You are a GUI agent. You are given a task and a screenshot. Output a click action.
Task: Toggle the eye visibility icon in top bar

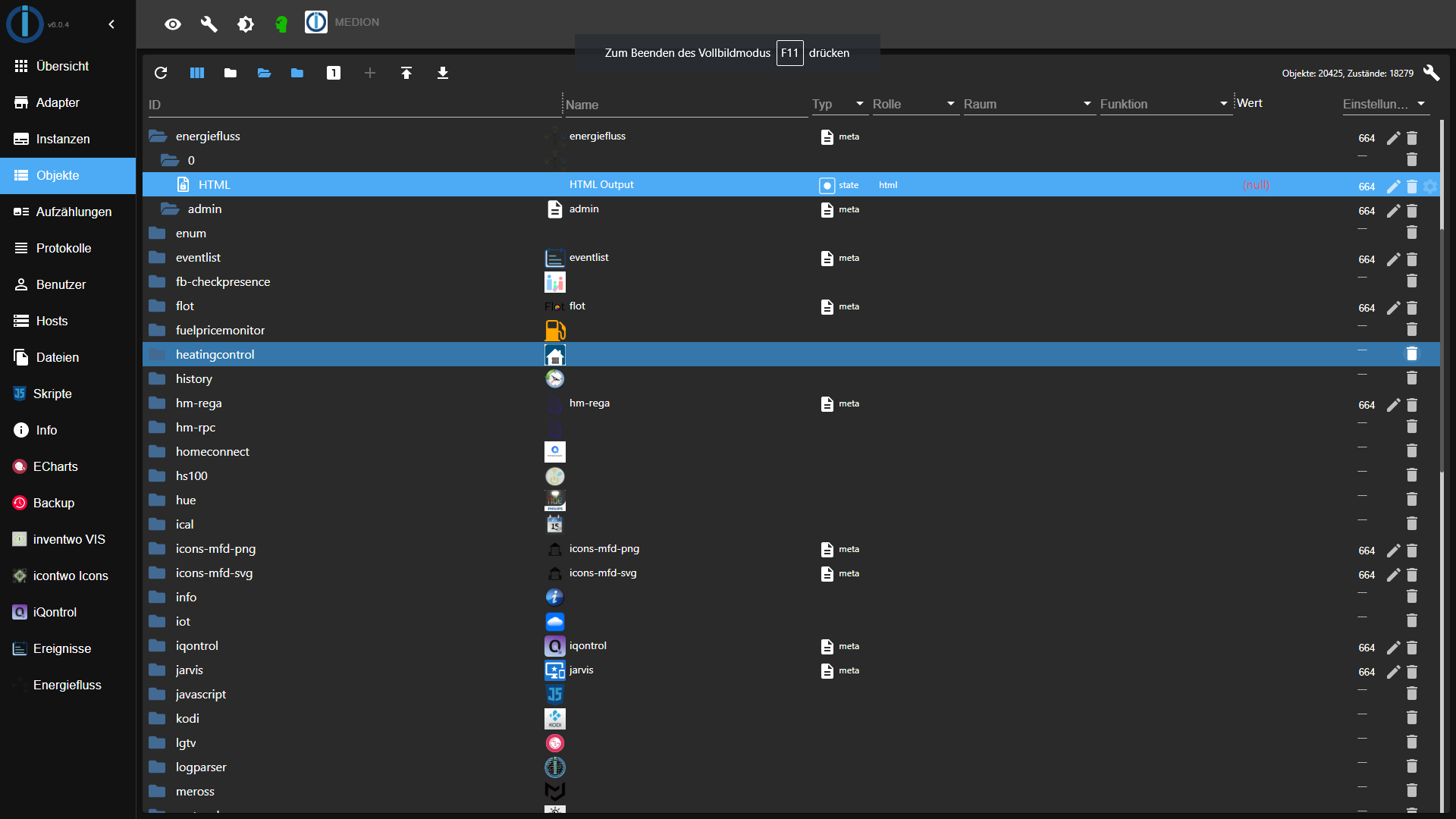click(x=173, y=24)
